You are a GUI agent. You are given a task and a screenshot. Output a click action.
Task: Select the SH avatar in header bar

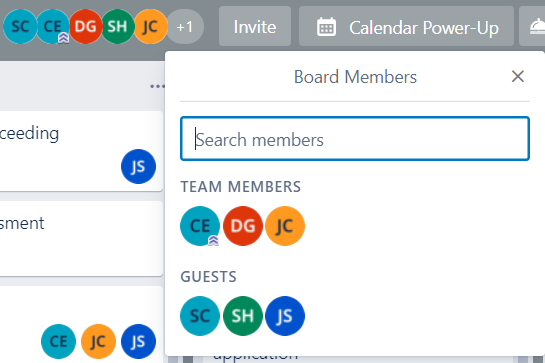118,27
